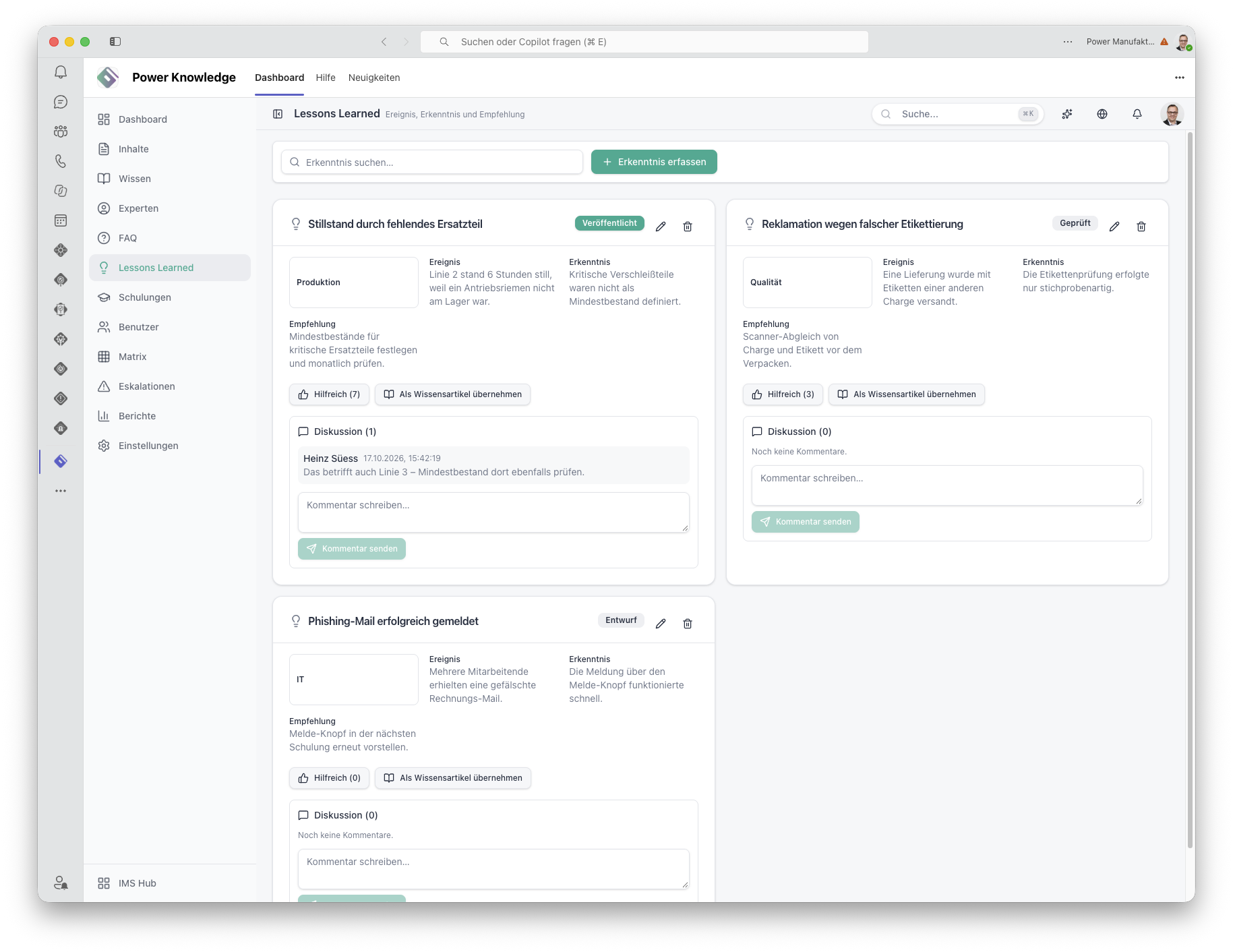Click the Suche field in page header
1233x952 pixels.
[x=958, y=114]
